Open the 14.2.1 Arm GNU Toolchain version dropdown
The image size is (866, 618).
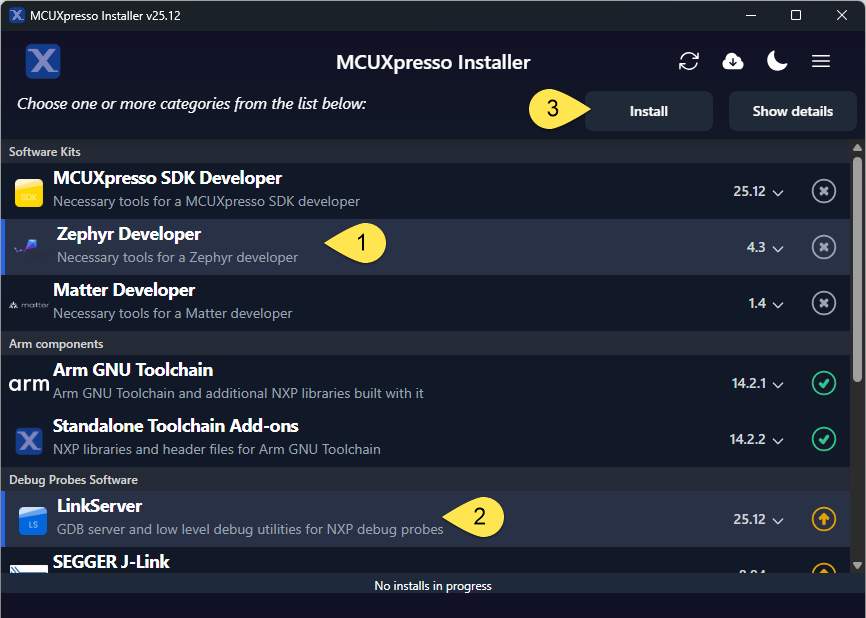click(759, 383)
